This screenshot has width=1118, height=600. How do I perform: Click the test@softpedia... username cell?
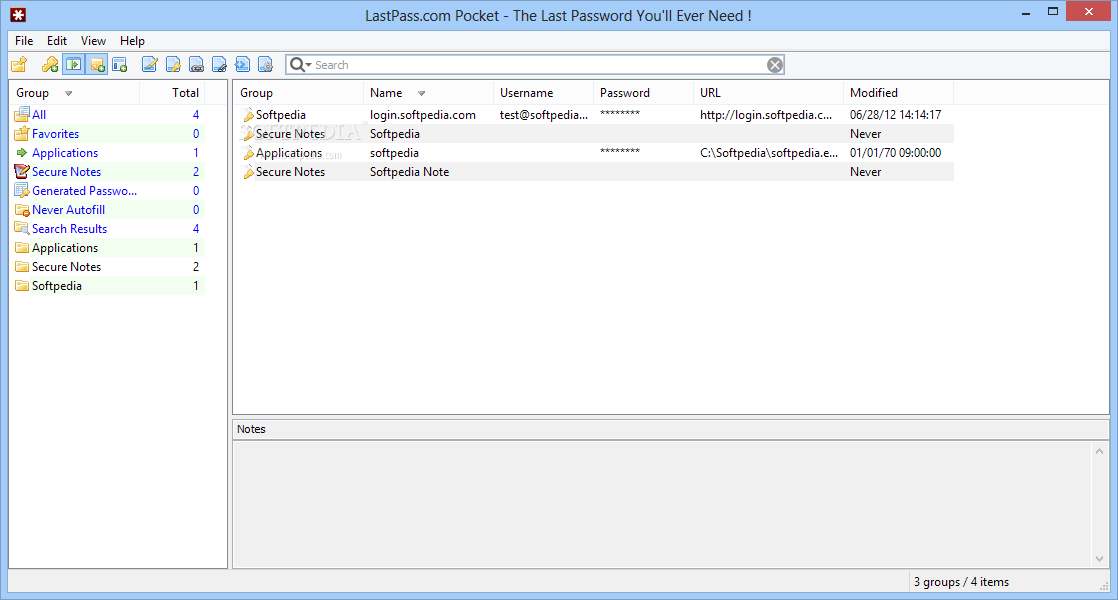coord(543,115)
